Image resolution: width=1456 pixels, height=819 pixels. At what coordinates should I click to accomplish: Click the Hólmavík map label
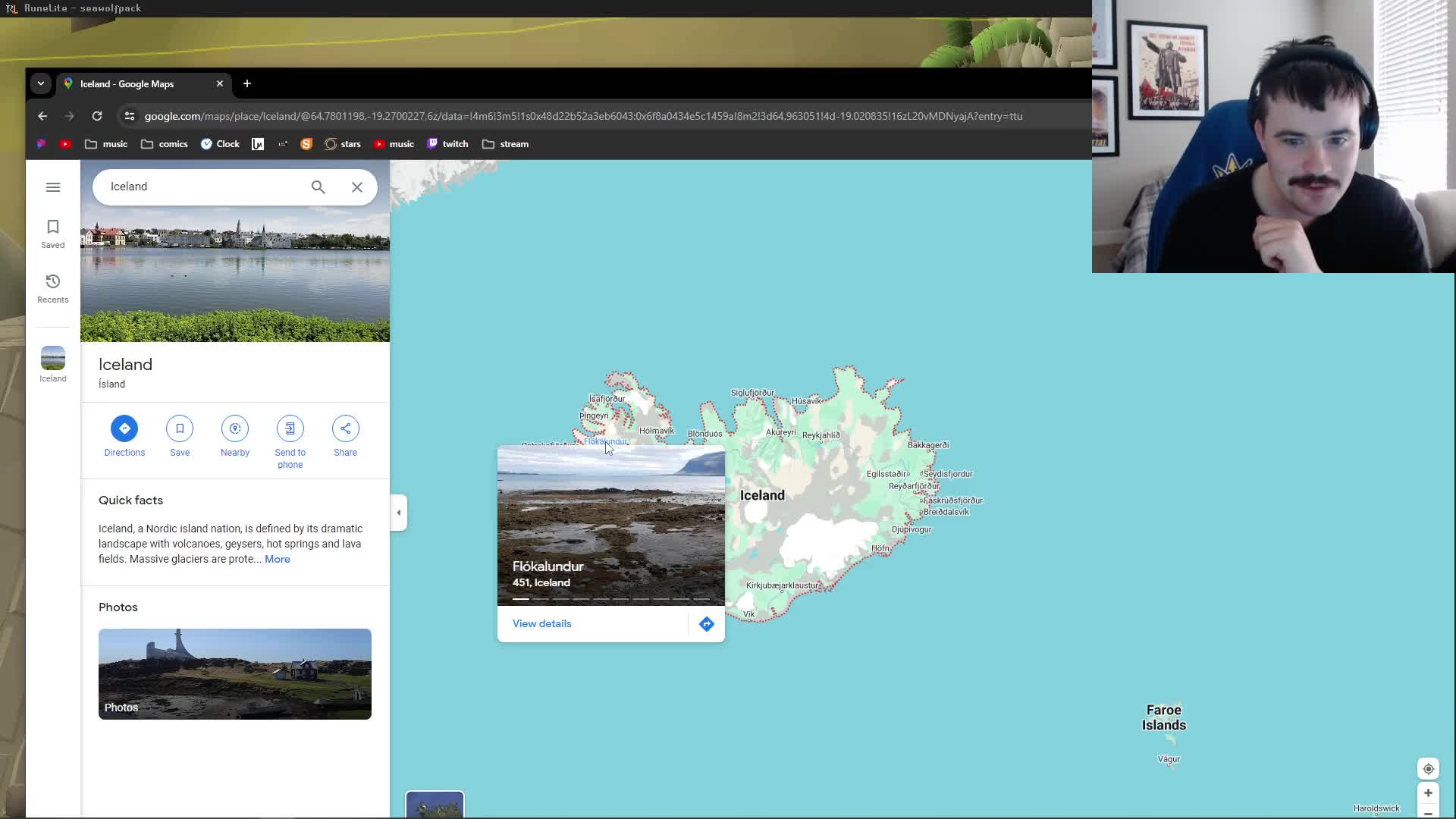[656, 431]
